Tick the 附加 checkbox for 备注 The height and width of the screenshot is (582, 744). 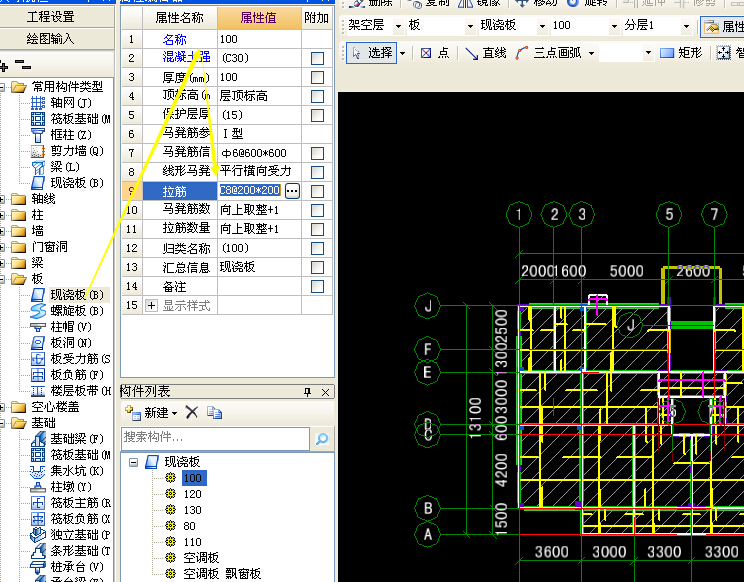tap(317, 286)
